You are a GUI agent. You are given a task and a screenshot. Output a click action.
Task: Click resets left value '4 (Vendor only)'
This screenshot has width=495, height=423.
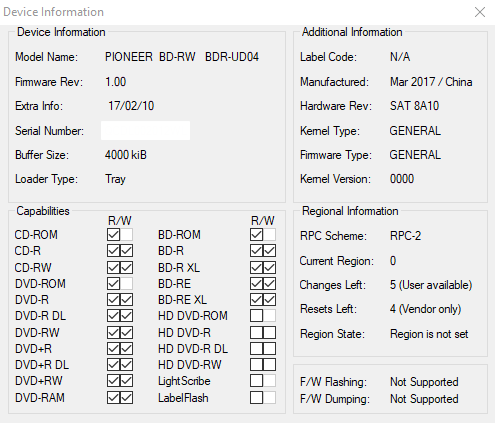[x=425, y=309]
